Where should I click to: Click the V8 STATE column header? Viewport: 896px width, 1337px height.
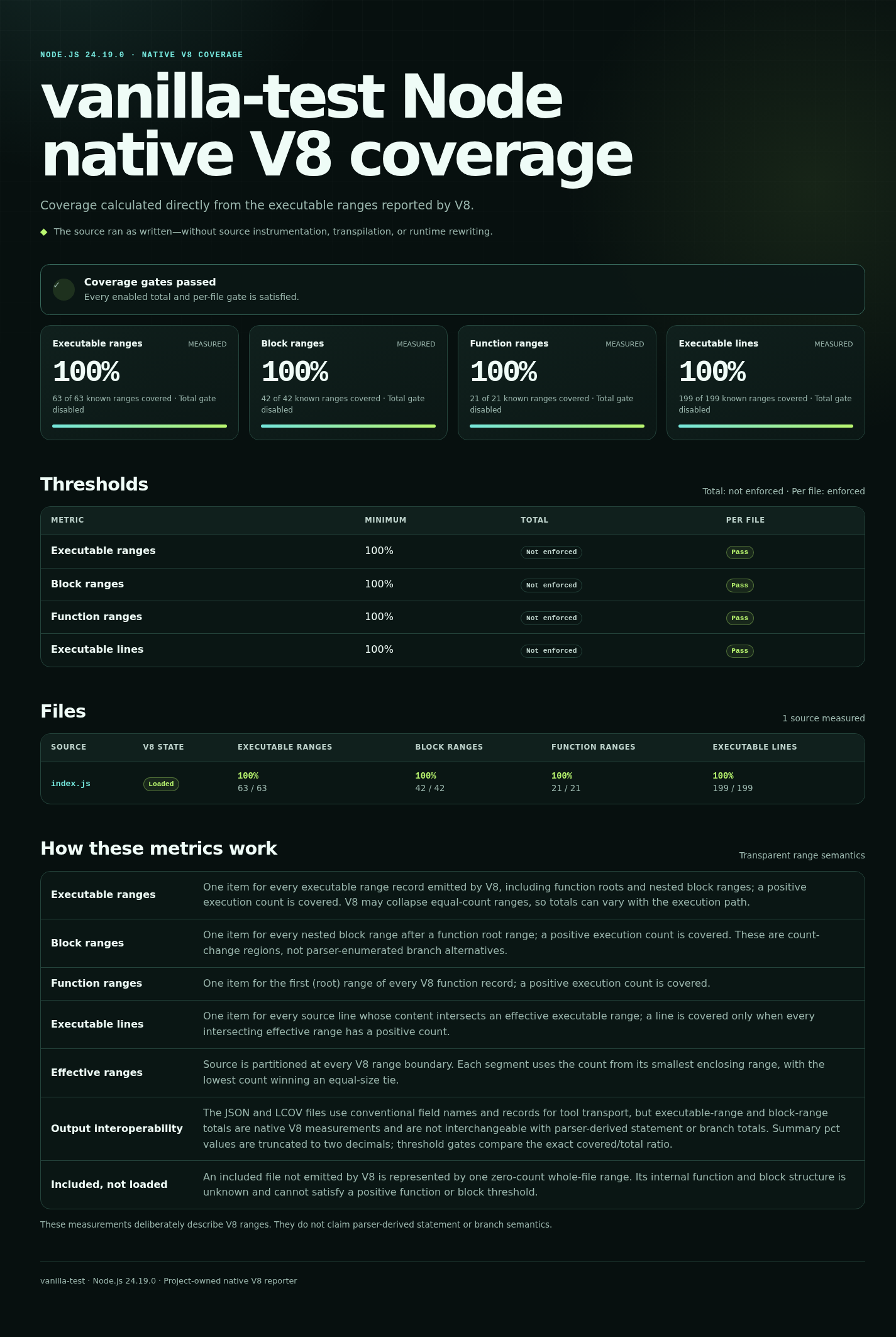pyautogui.click(x=163, y=747)
